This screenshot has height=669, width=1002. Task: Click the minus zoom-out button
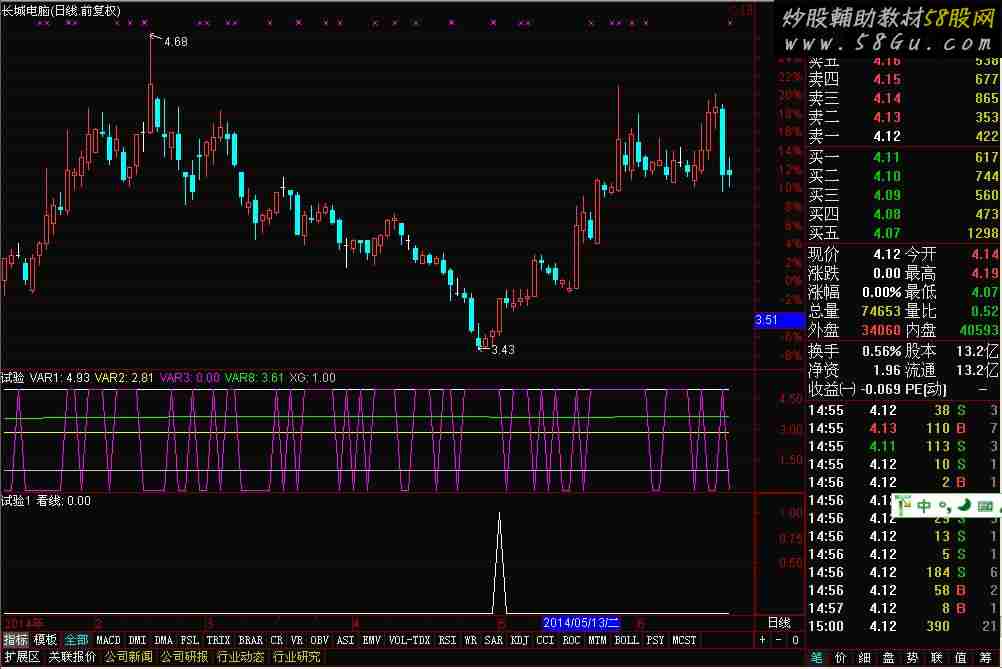click(778, 640)
